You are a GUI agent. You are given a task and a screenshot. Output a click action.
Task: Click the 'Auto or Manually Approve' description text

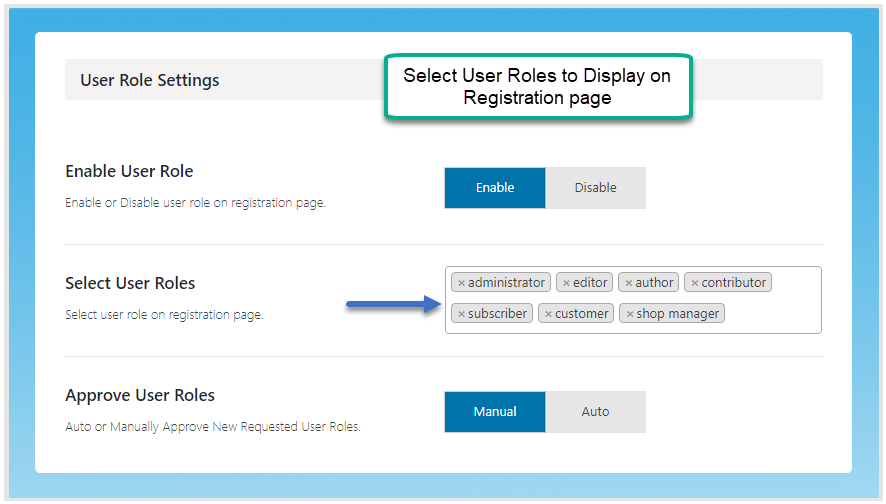point(212,427)
